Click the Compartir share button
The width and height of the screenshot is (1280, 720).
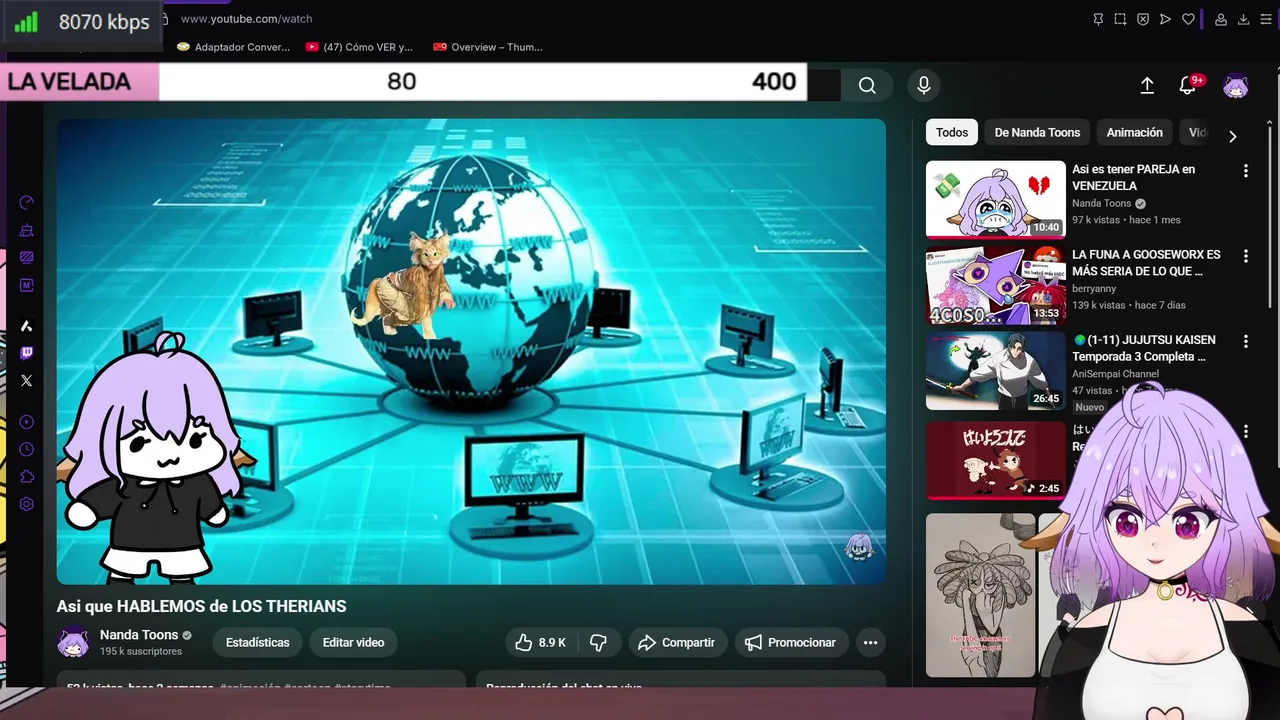click(677, 643)
